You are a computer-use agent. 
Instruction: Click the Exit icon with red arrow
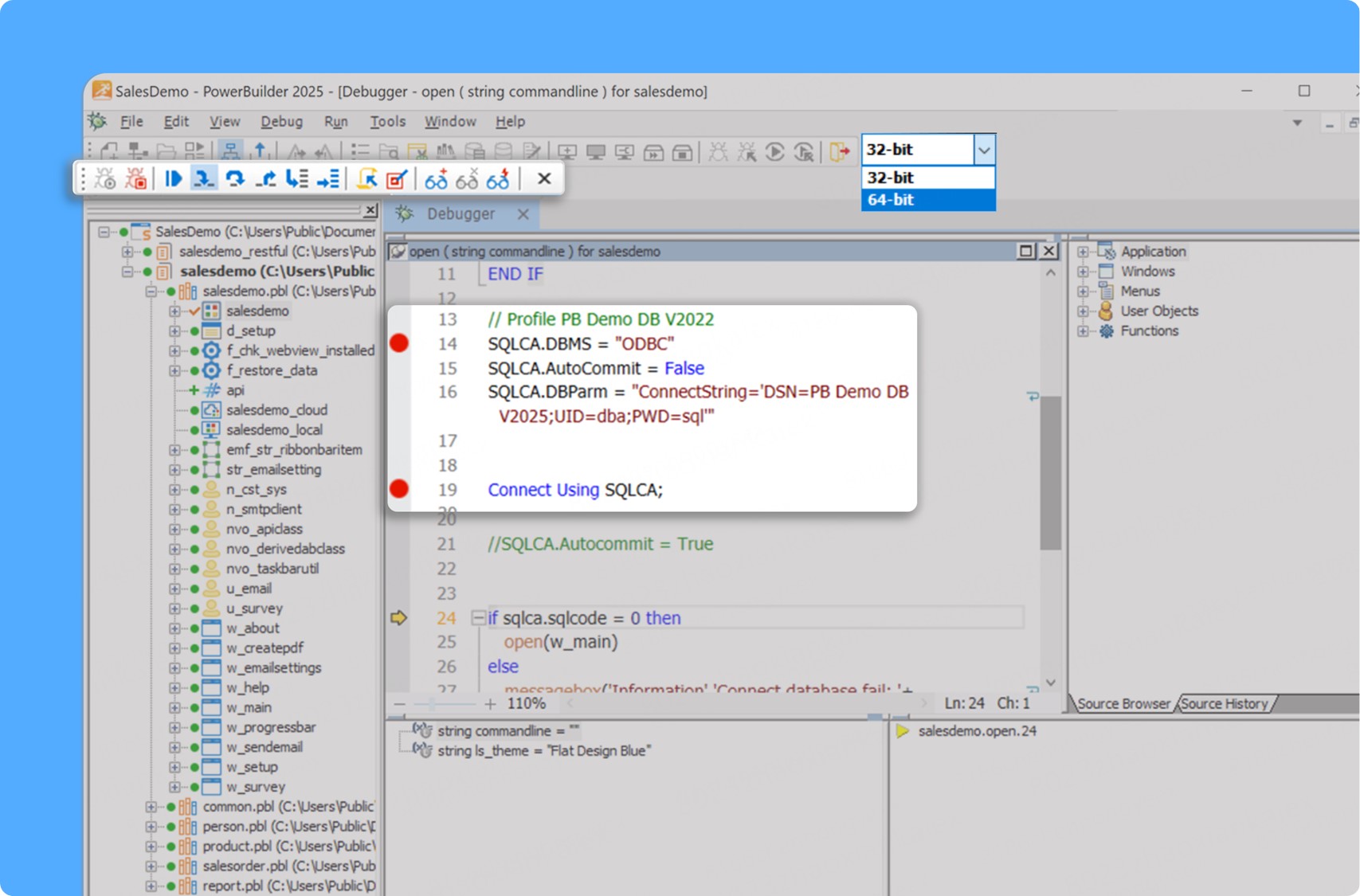pyautogui.click(x=840, y=151)
